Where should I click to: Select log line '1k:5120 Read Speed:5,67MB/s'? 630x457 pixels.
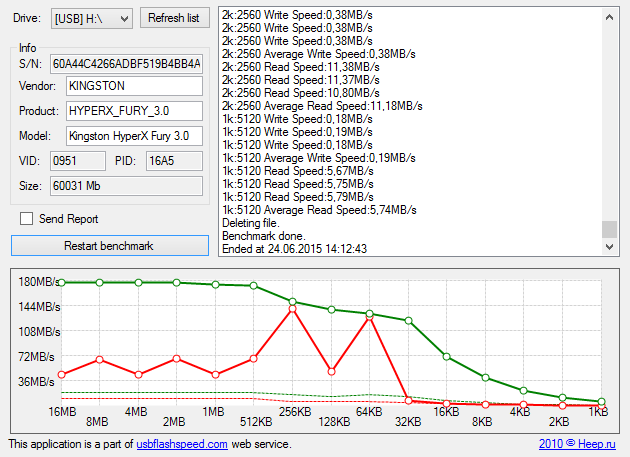[298, 171]
